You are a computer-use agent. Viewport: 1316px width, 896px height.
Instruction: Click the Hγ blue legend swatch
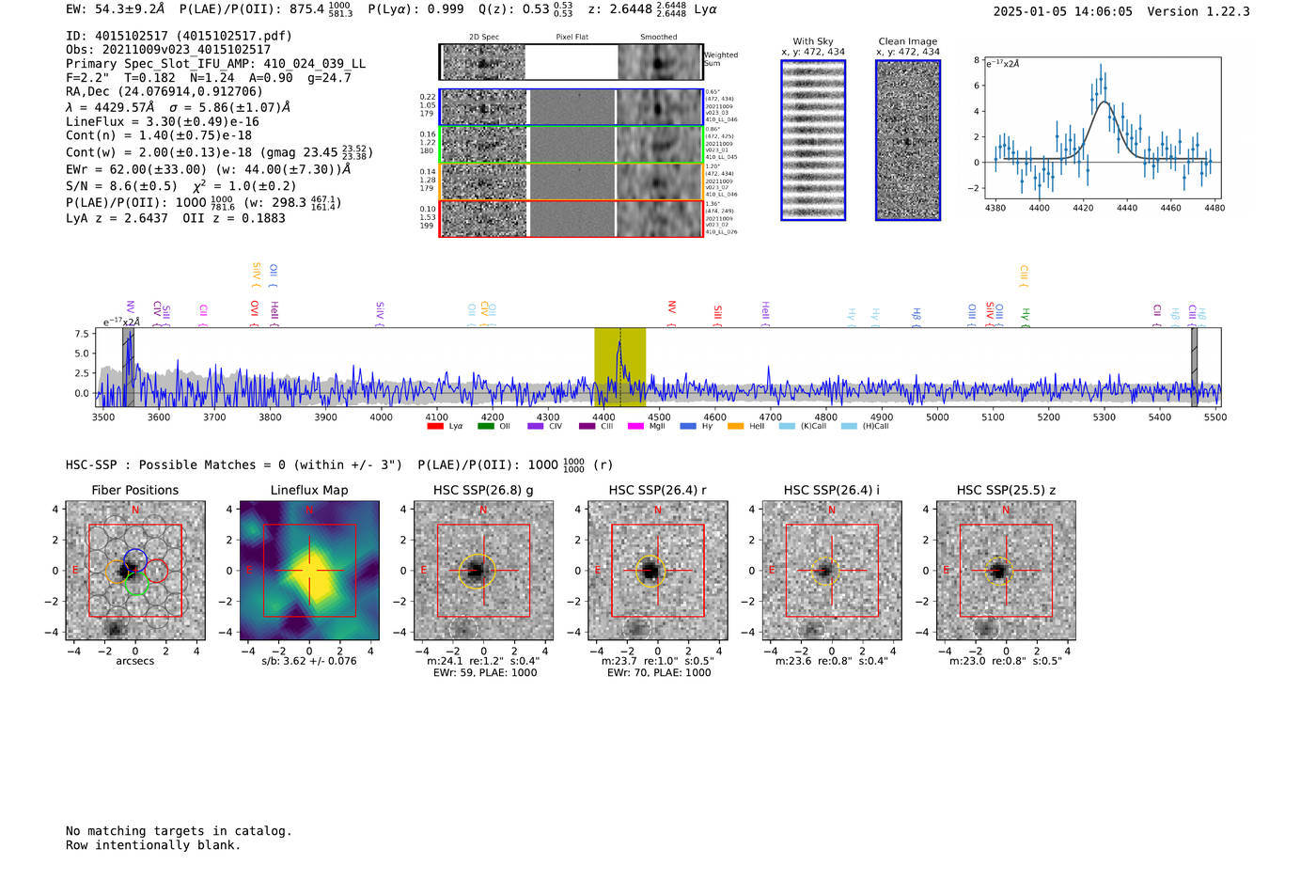688,426
